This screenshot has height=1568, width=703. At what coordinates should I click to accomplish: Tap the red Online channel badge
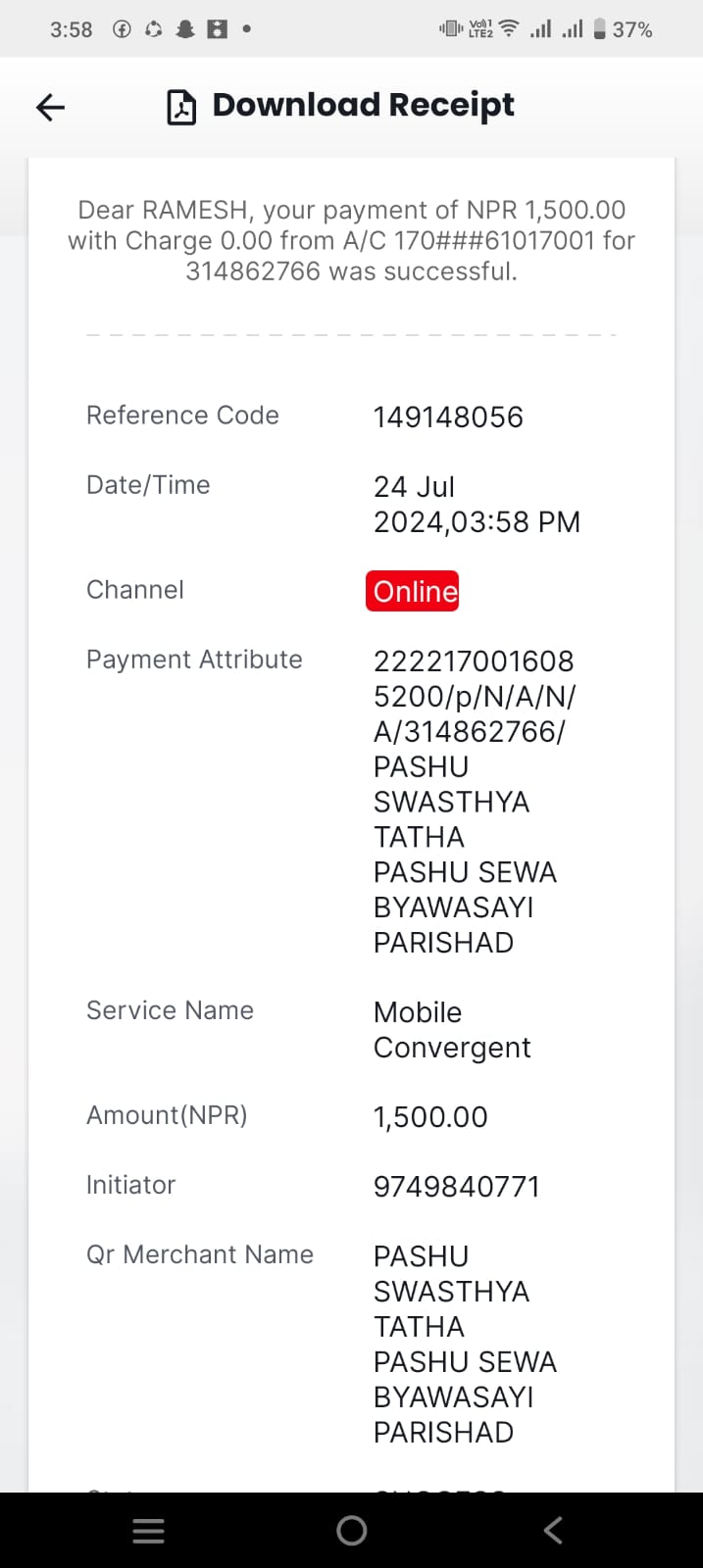click(x=413, y=591)
